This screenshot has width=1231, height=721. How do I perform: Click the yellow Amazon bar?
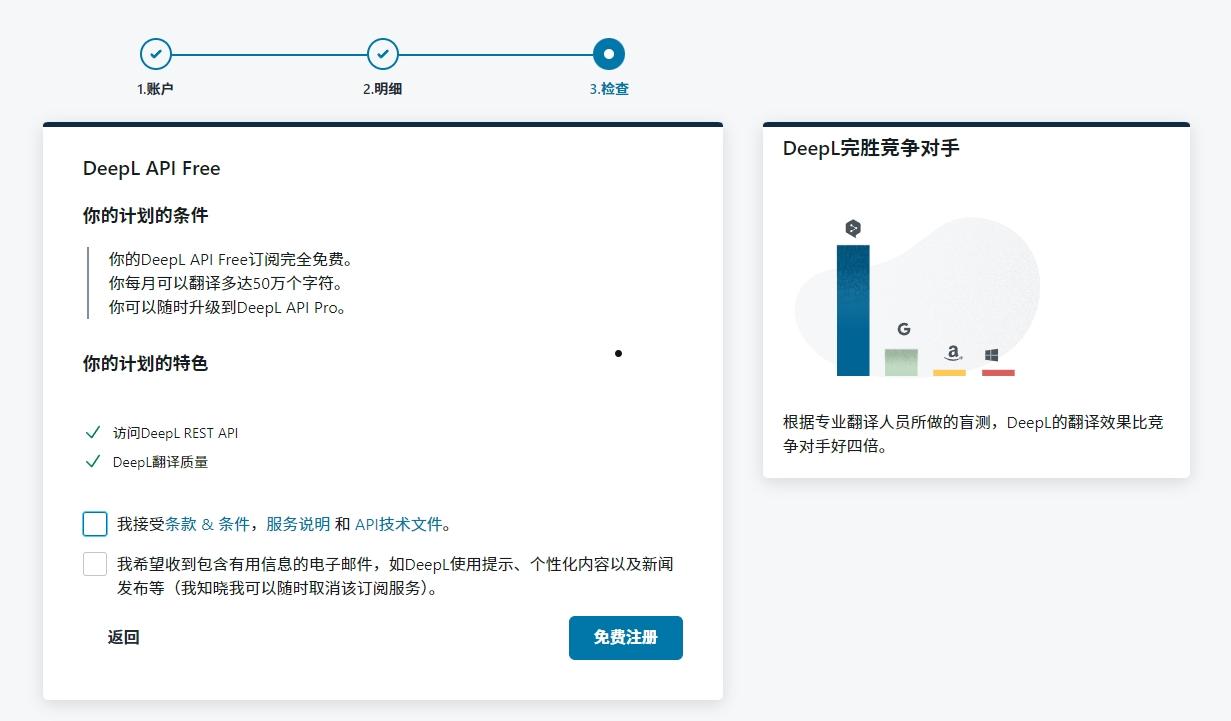(x=950, y=373)
